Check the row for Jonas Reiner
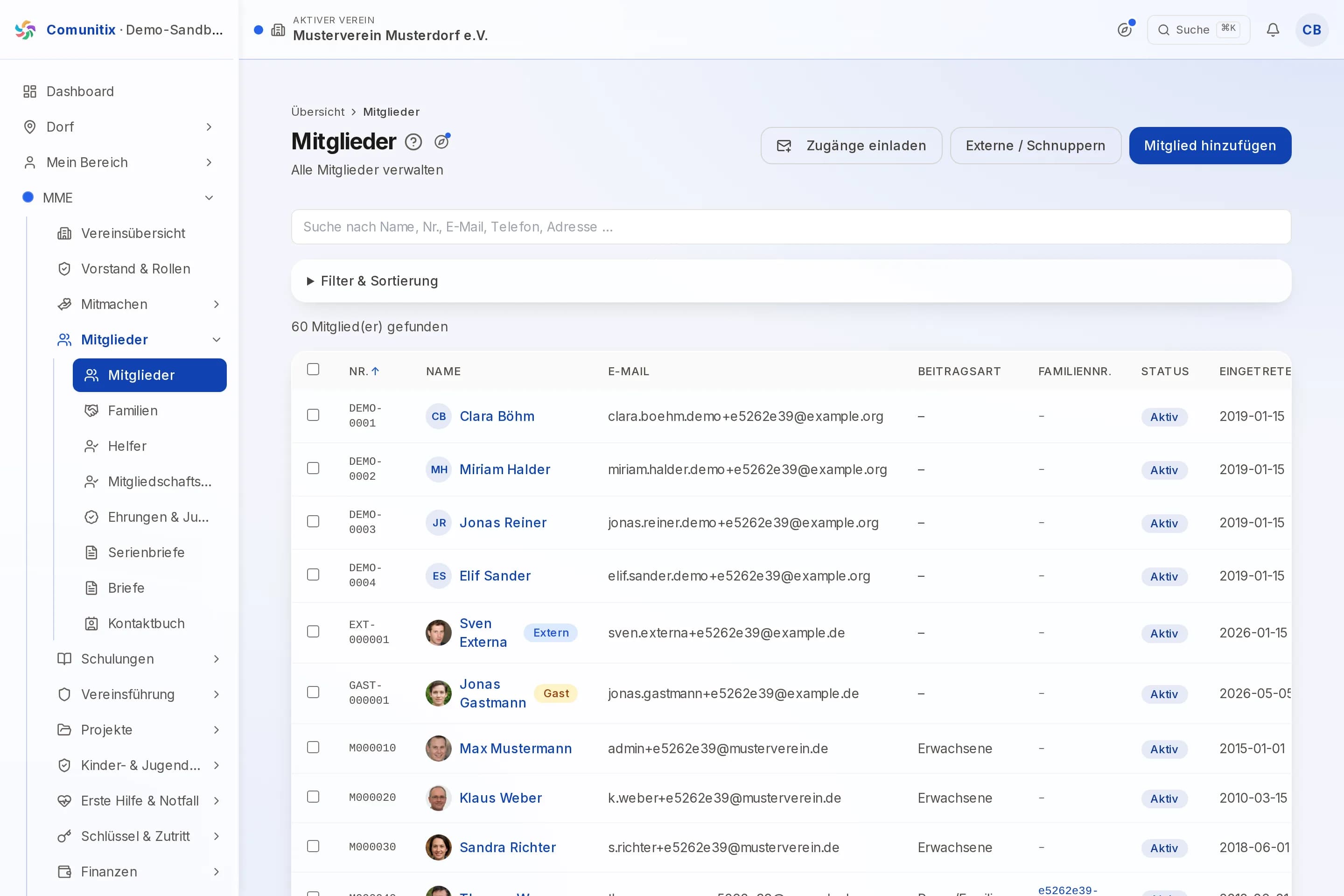The image size is (1344, 896). pyautogui.click(x=313, y=521)
